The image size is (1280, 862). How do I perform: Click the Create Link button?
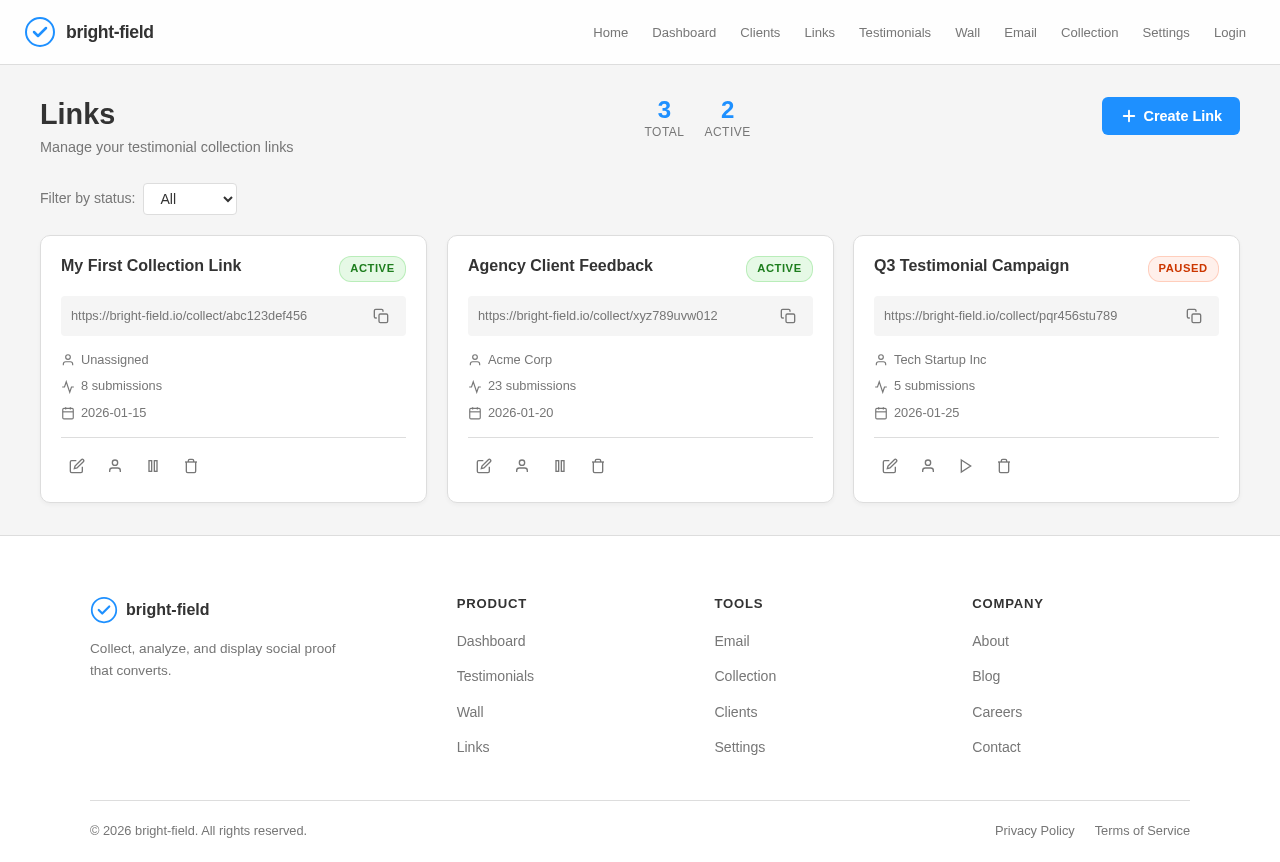[1171, 116]
